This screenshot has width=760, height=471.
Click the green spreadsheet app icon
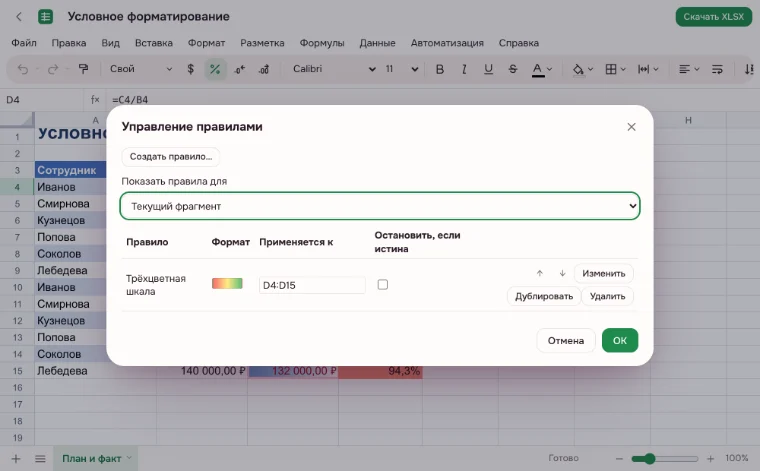[45, 17]
